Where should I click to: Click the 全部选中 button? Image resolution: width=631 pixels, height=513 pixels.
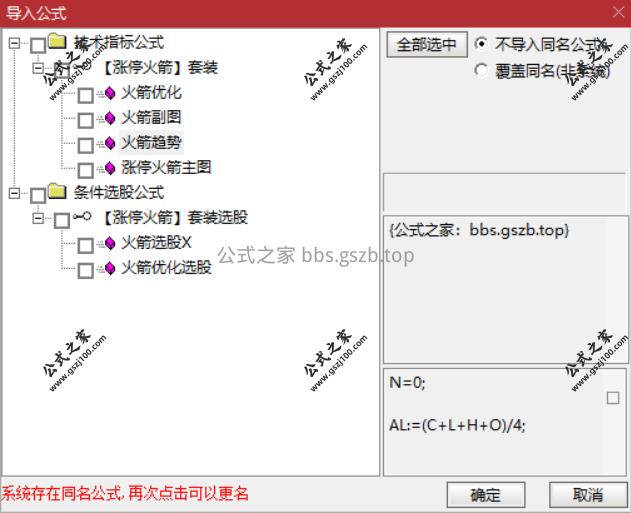point(427,44)
